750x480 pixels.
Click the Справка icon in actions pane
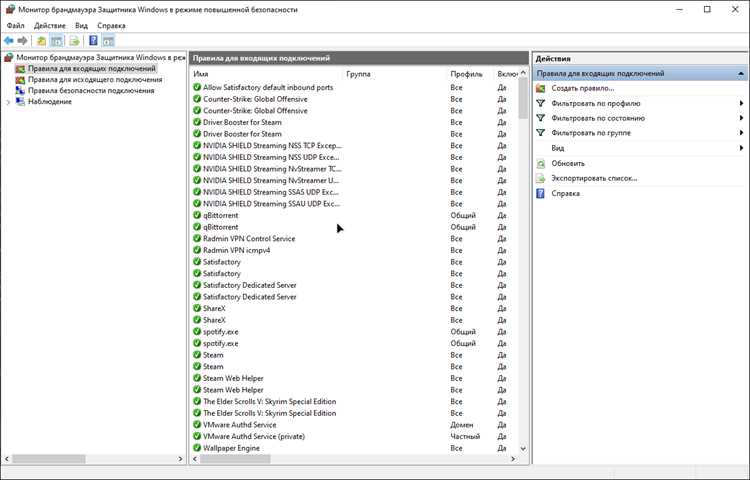[540, 193]
